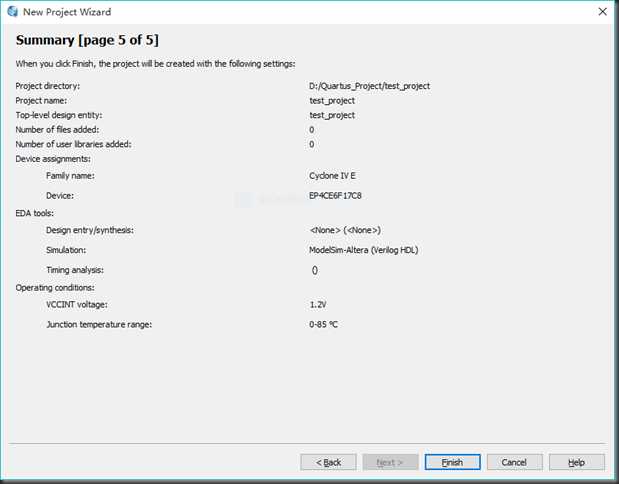Click the Simulation label
Screen dimensions: 619x484
[66, 250]
